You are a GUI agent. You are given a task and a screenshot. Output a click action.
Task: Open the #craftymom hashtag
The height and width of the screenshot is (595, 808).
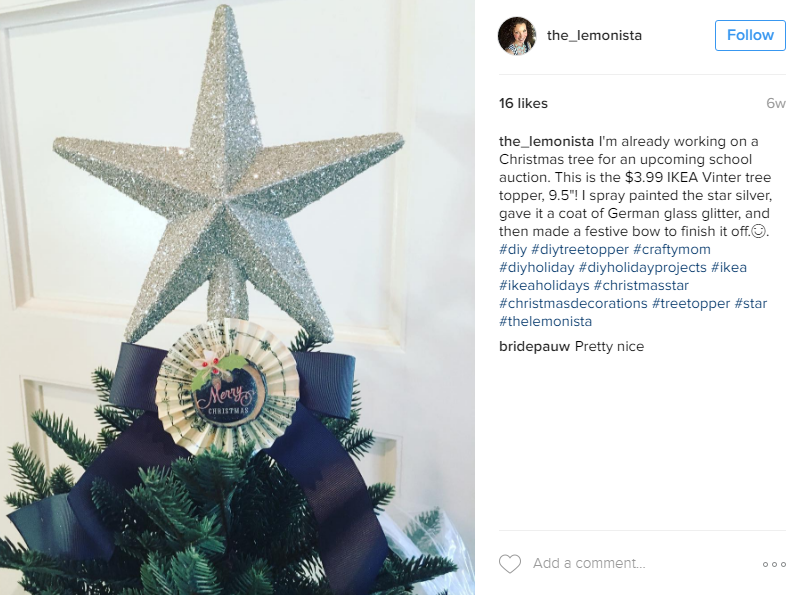pyautogui.click(x=672, y=249)
